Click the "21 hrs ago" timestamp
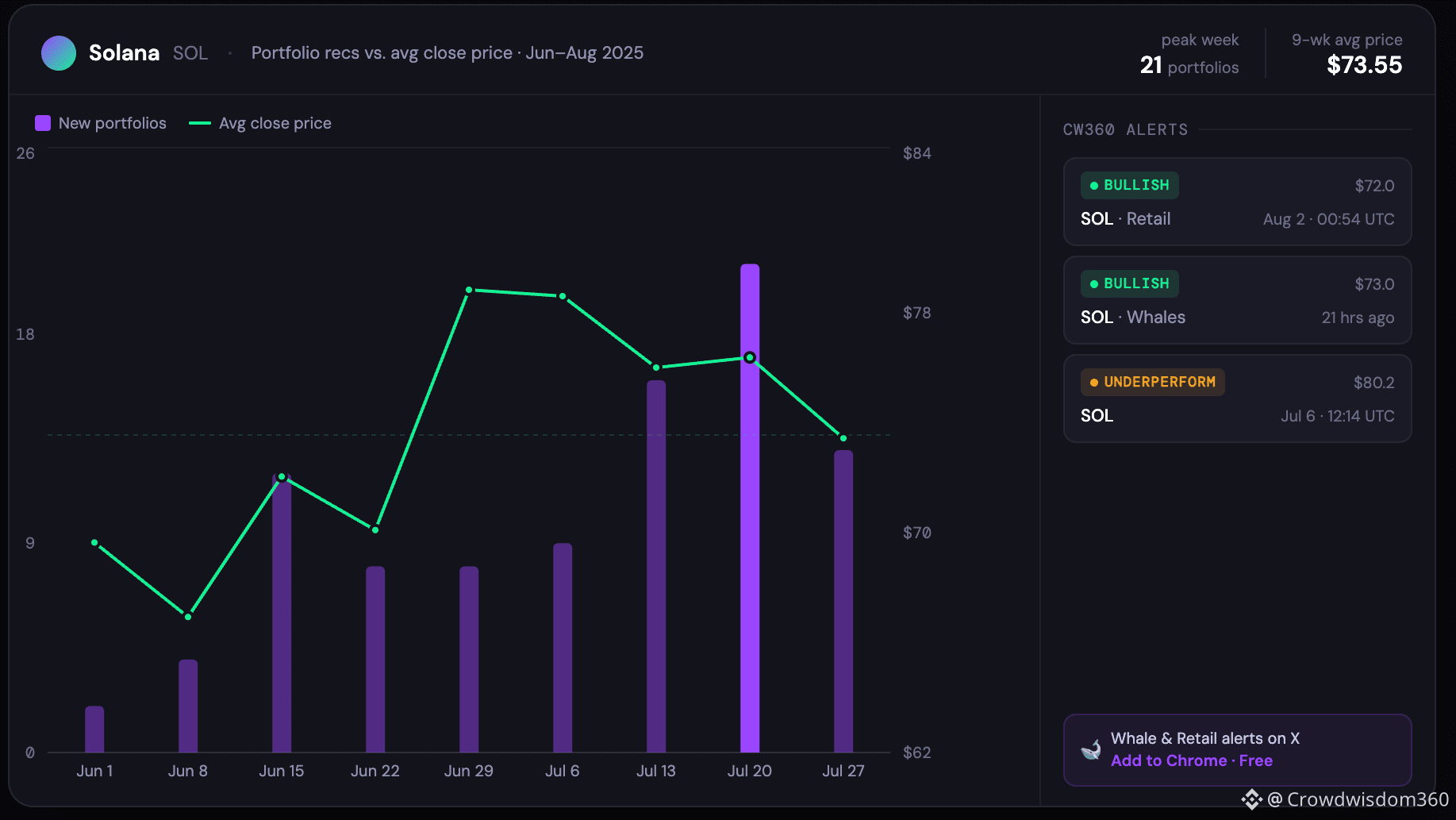 (1358, 318)
